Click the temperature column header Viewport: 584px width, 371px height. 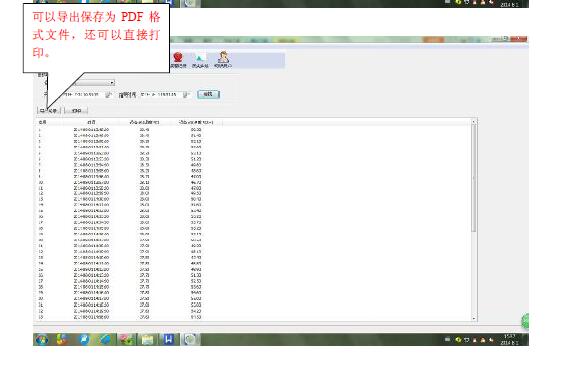(x=144, y=122)
